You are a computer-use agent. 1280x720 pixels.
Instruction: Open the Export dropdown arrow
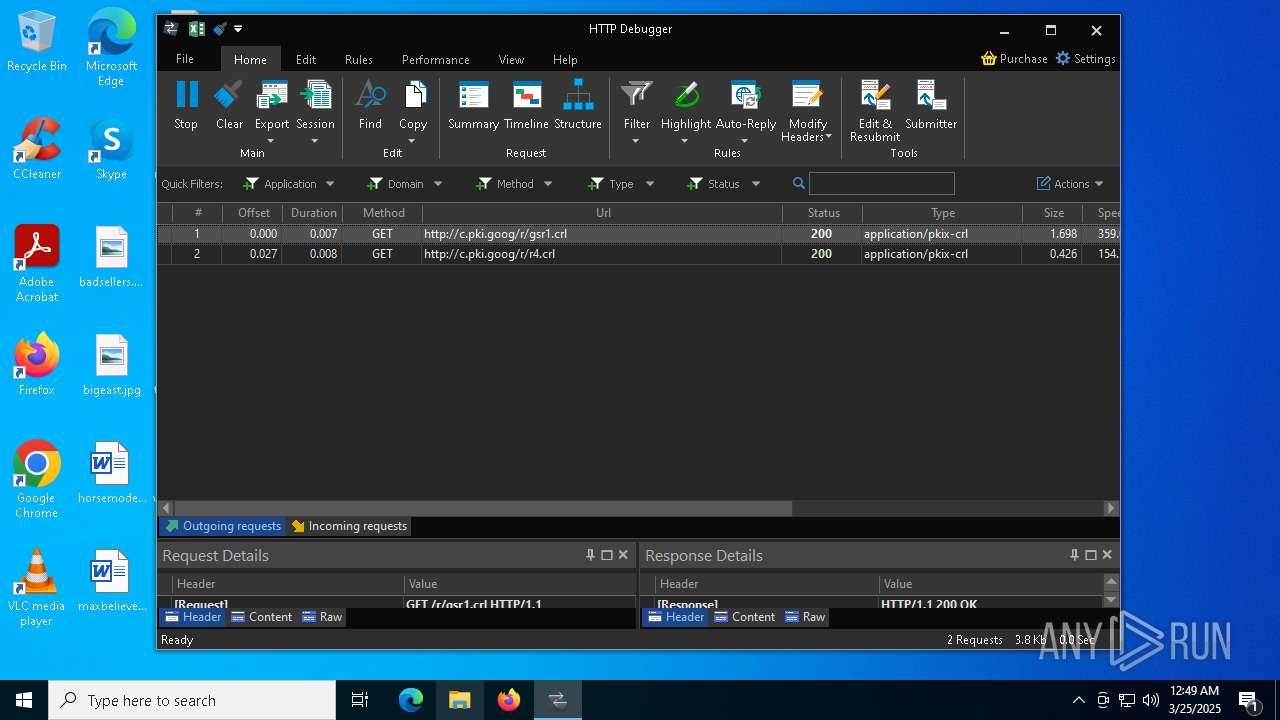pos(271,141)
